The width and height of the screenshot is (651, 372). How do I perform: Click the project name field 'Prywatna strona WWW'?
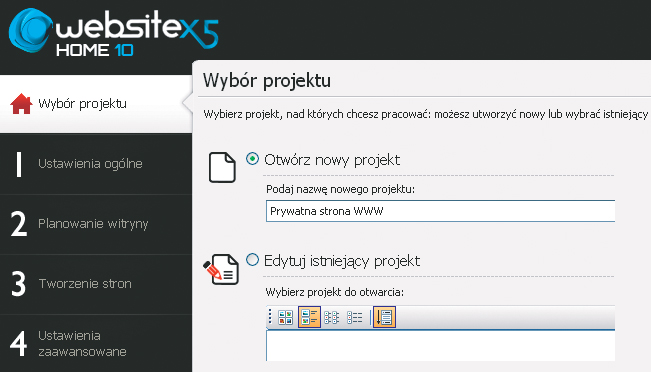pyautogui.click(x=441, y=211)
